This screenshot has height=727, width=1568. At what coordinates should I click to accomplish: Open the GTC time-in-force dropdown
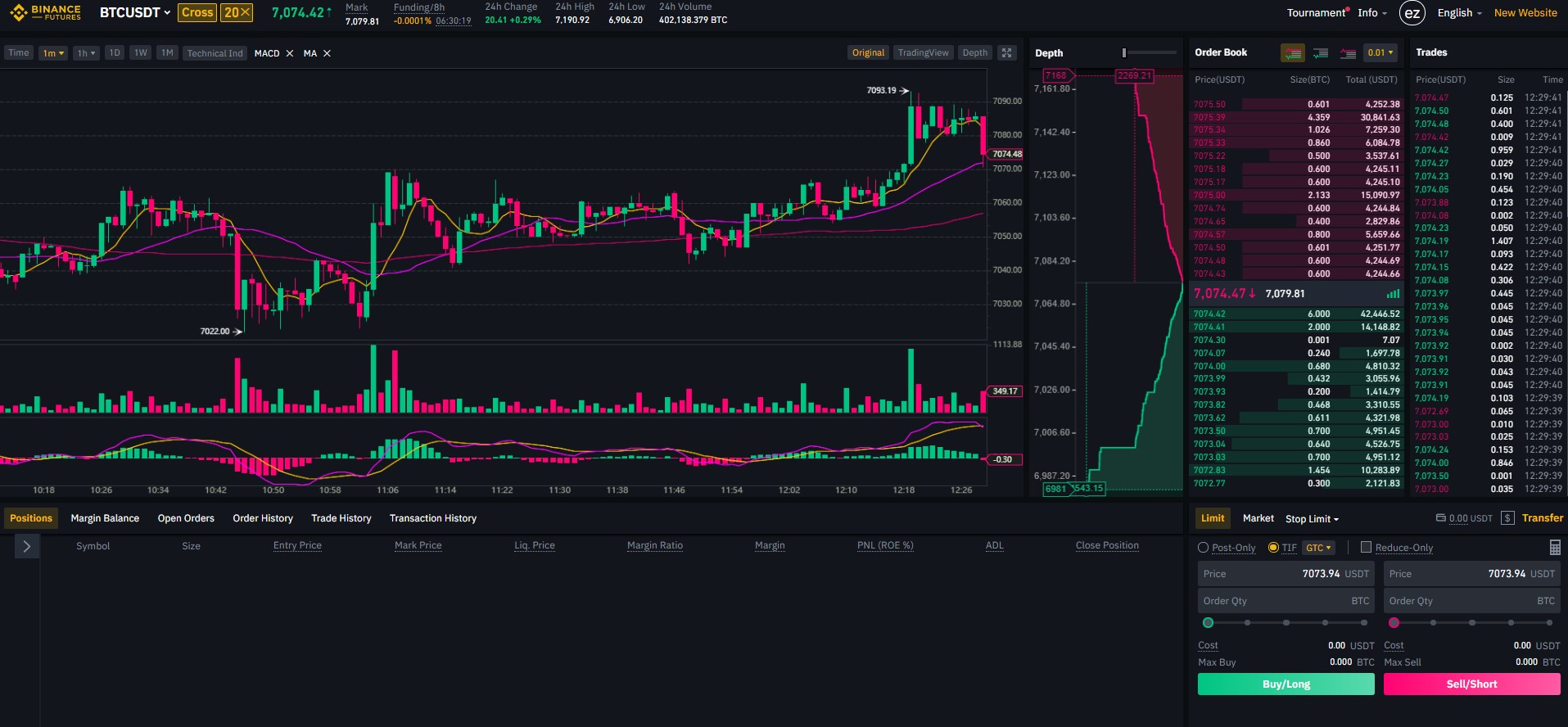coord(1318,548)
